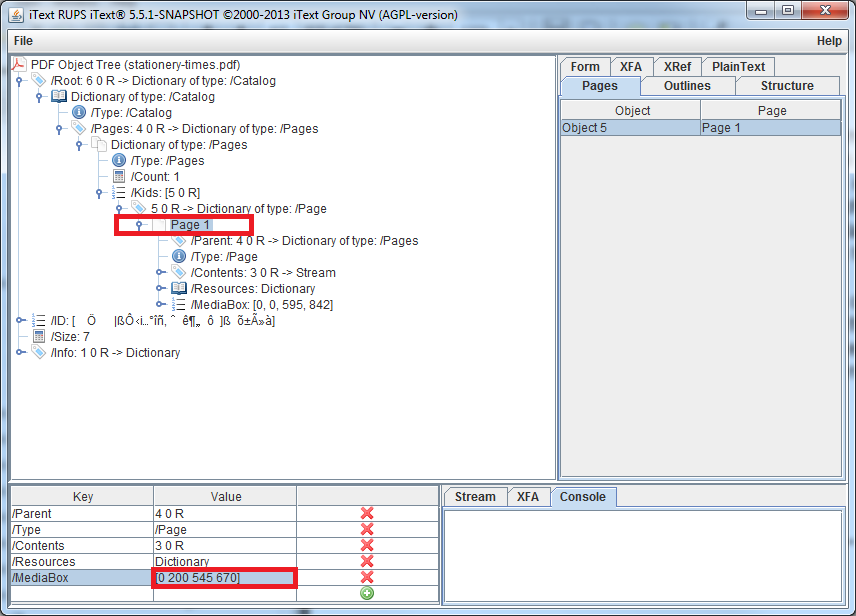Remove the /Resources entry via red X
The height and width of the screenshot is (616, 856).
[x=366, y=561]
